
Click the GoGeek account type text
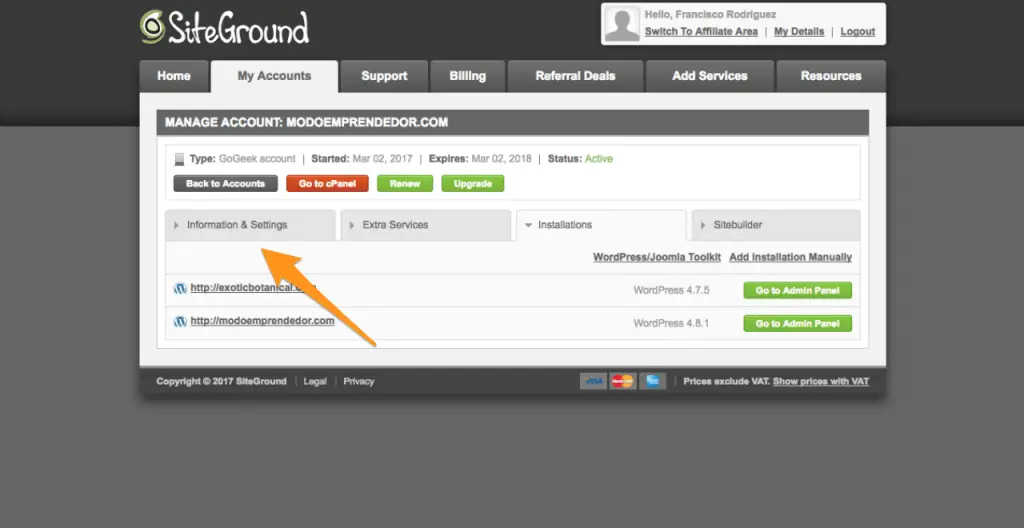257,159
